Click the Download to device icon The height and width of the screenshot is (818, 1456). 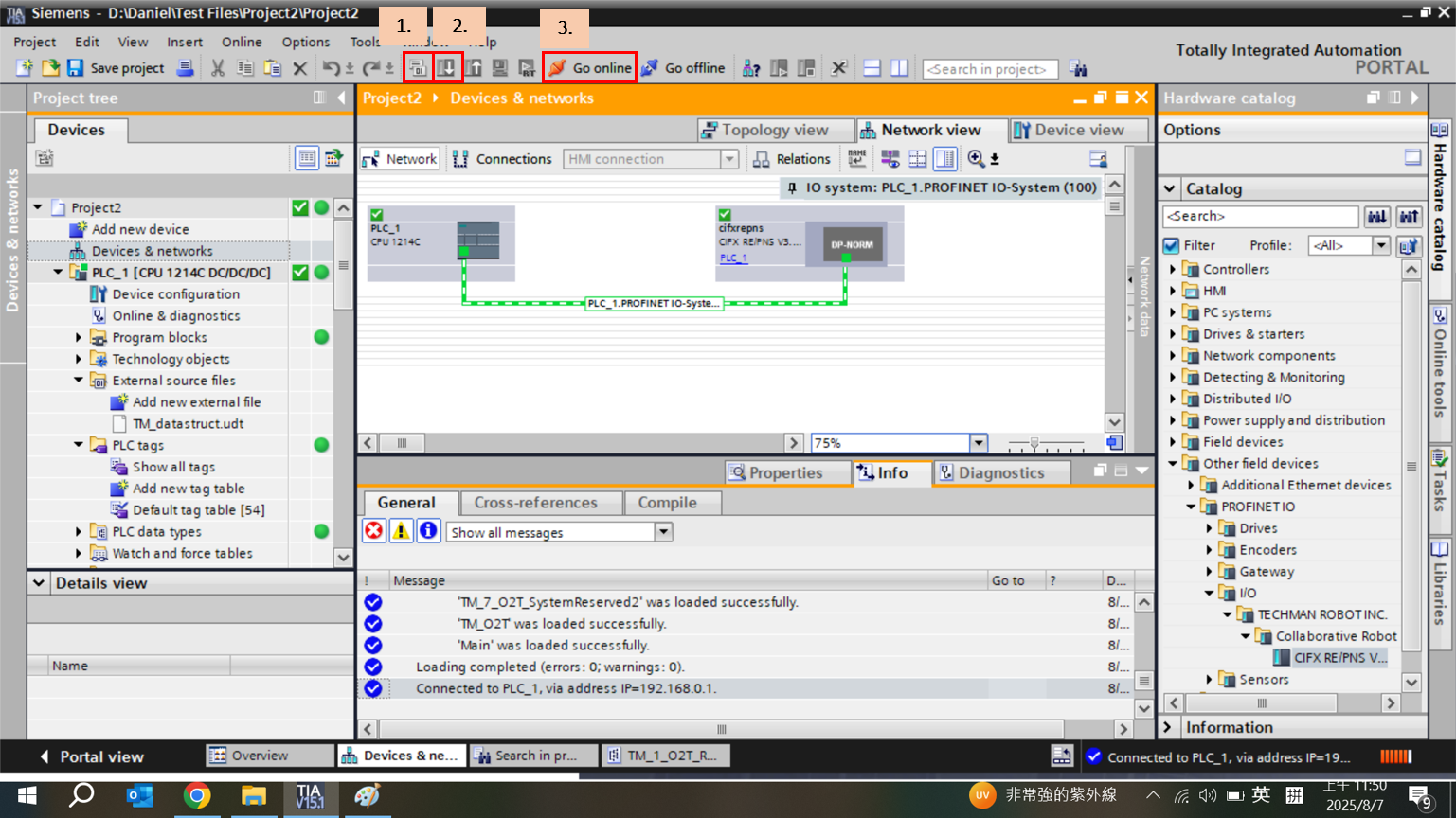pos(446,68)
